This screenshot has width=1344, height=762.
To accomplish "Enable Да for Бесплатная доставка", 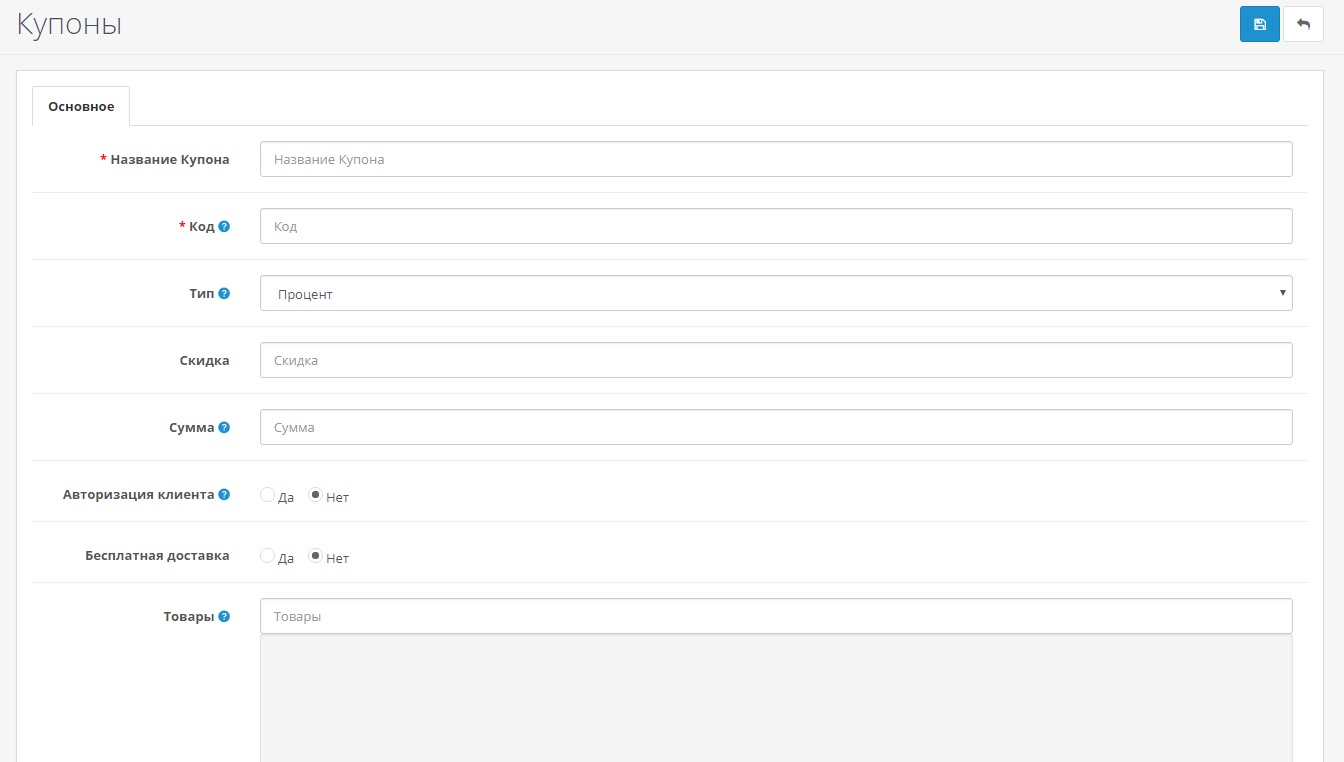I will 267,556.
